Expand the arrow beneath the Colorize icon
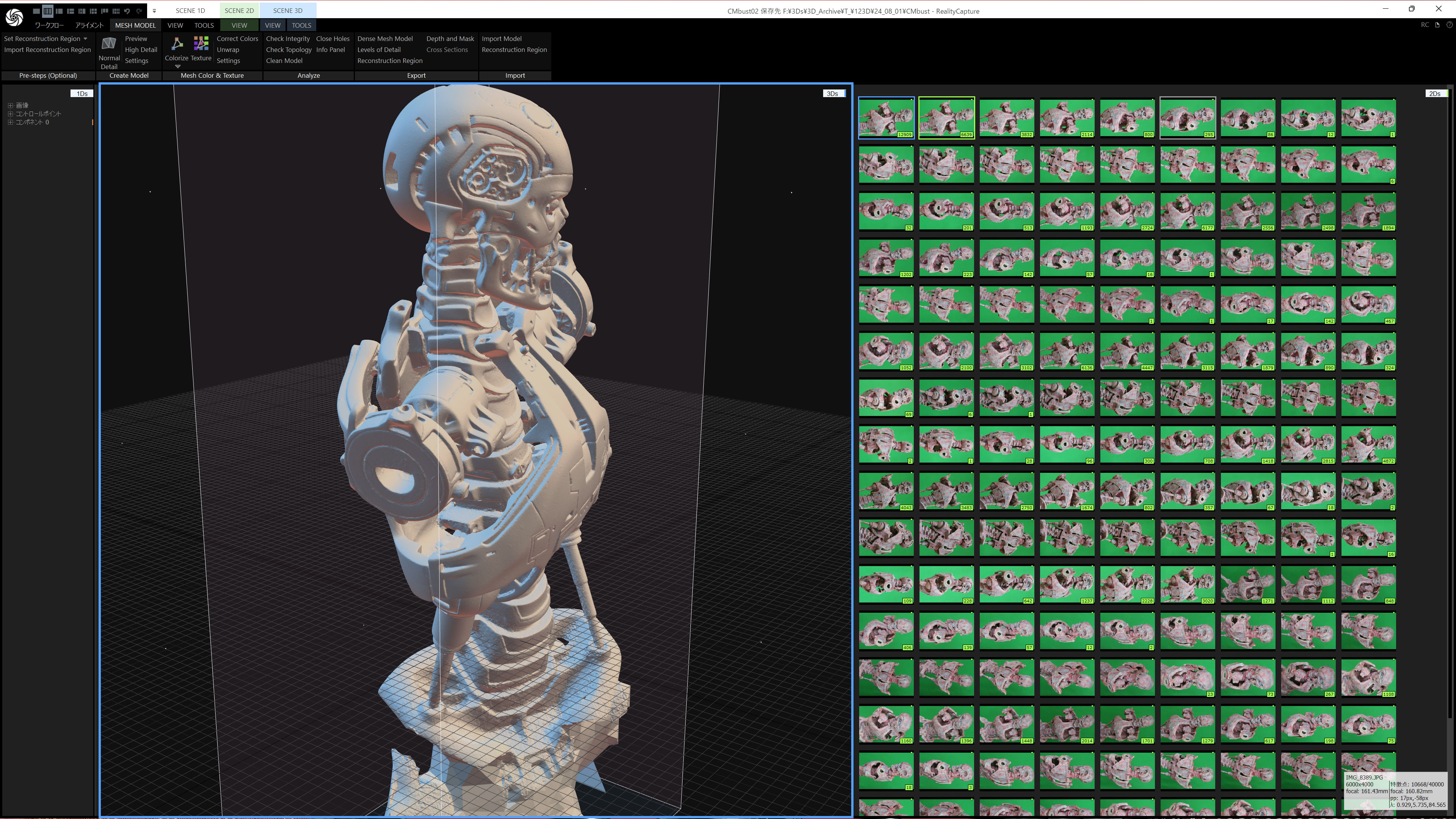This screenshot has height=819, width=1456. (x=177, y=66)
